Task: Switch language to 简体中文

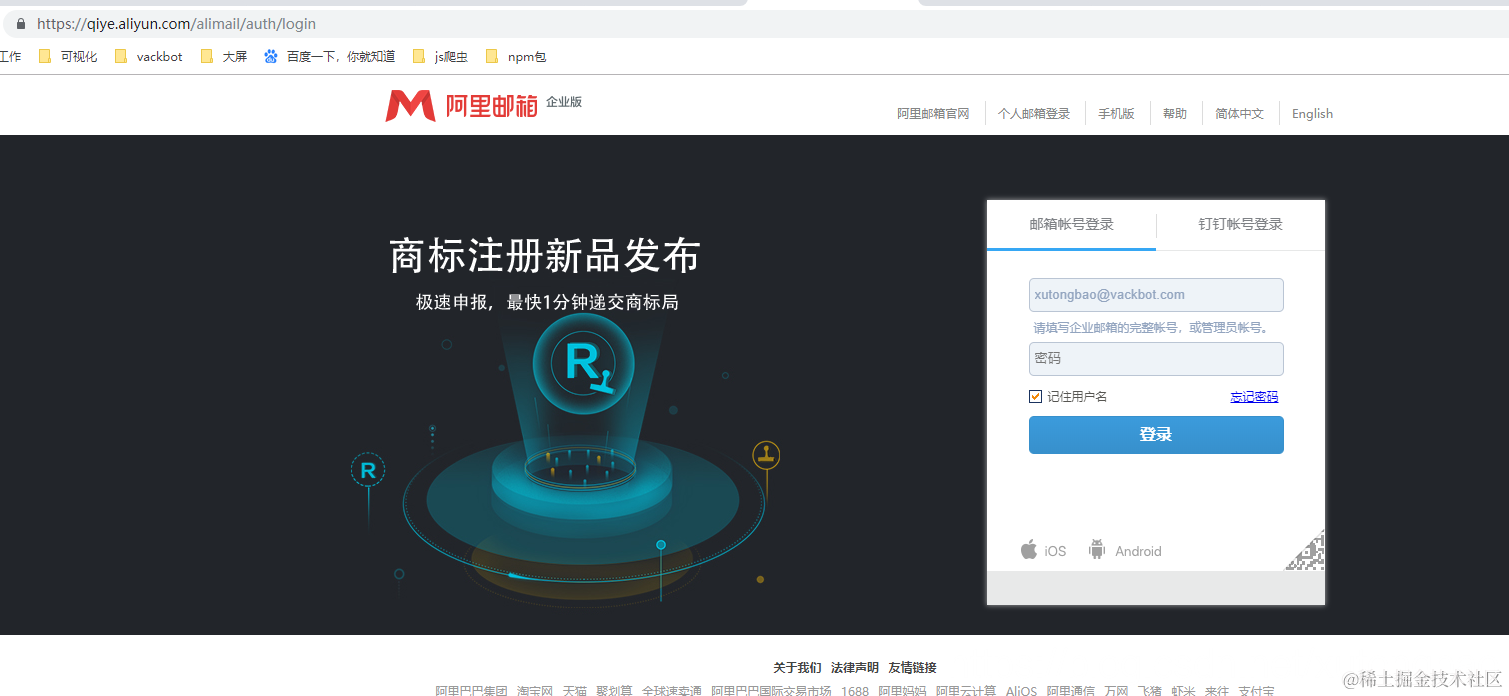Action: pyautogui.click(x=1240, y=114)
